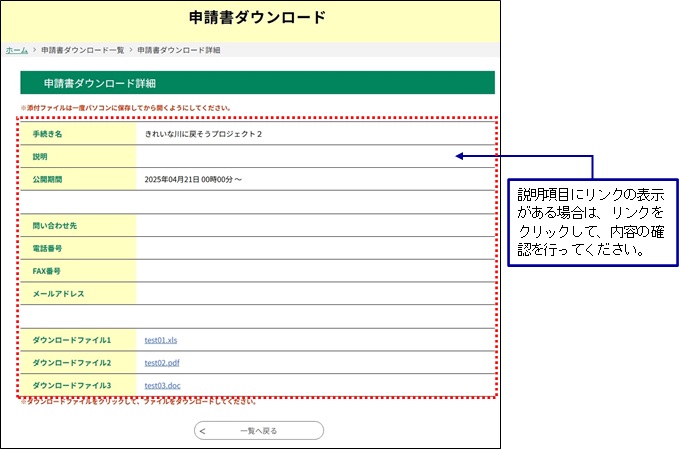Open the test02.pdf download link
Screen dimensions: 679x449
(x=161, y=362)
